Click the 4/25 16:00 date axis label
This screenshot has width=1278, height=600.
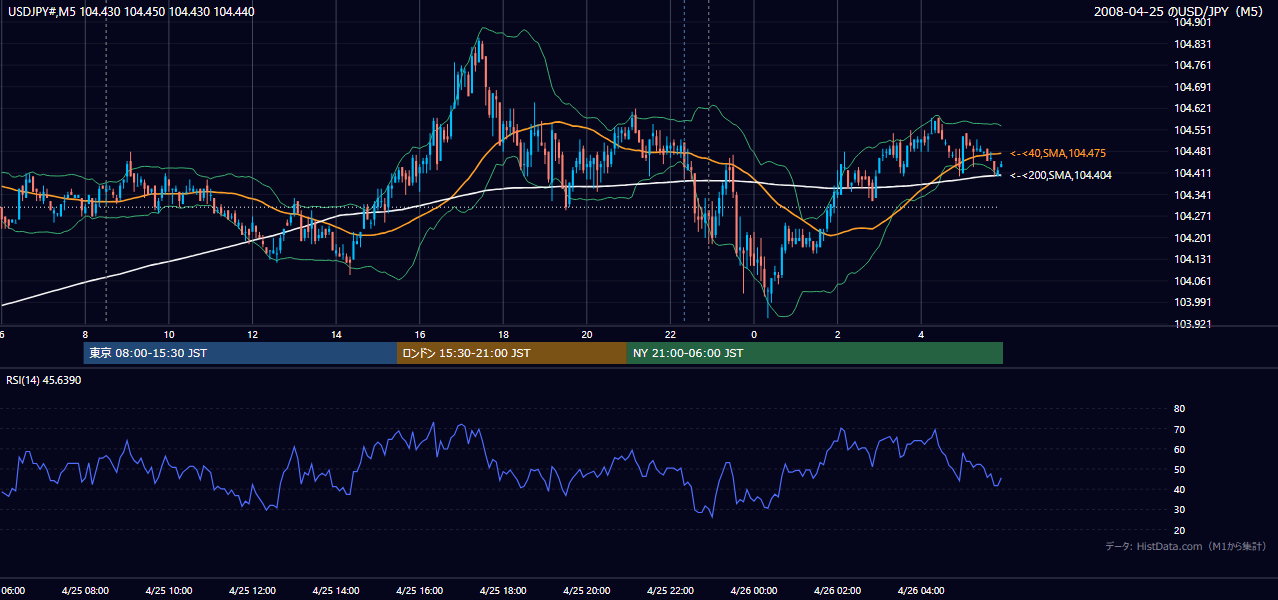click(x=420, y=591)
